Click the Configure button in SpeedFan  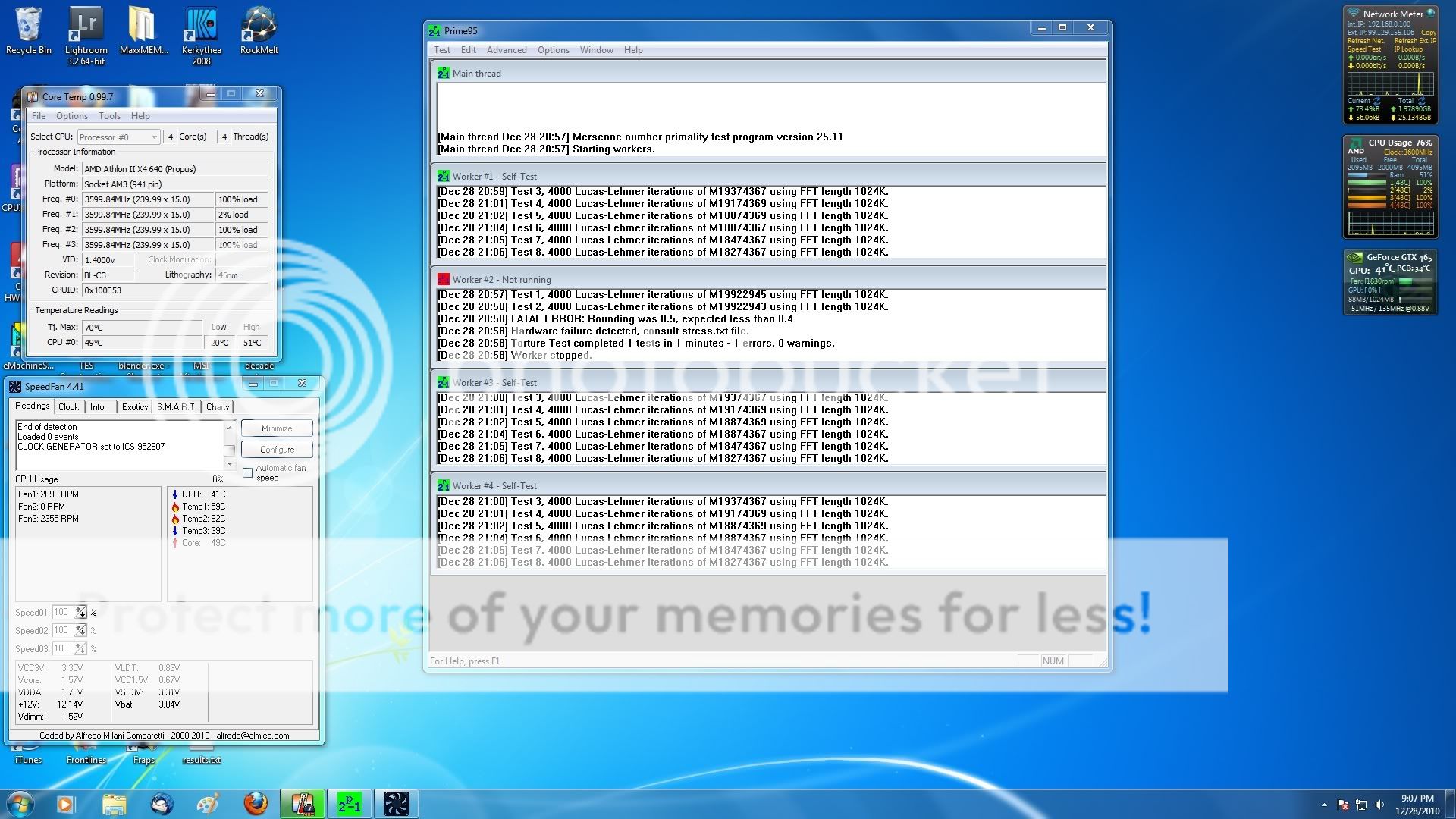point(277,450)
